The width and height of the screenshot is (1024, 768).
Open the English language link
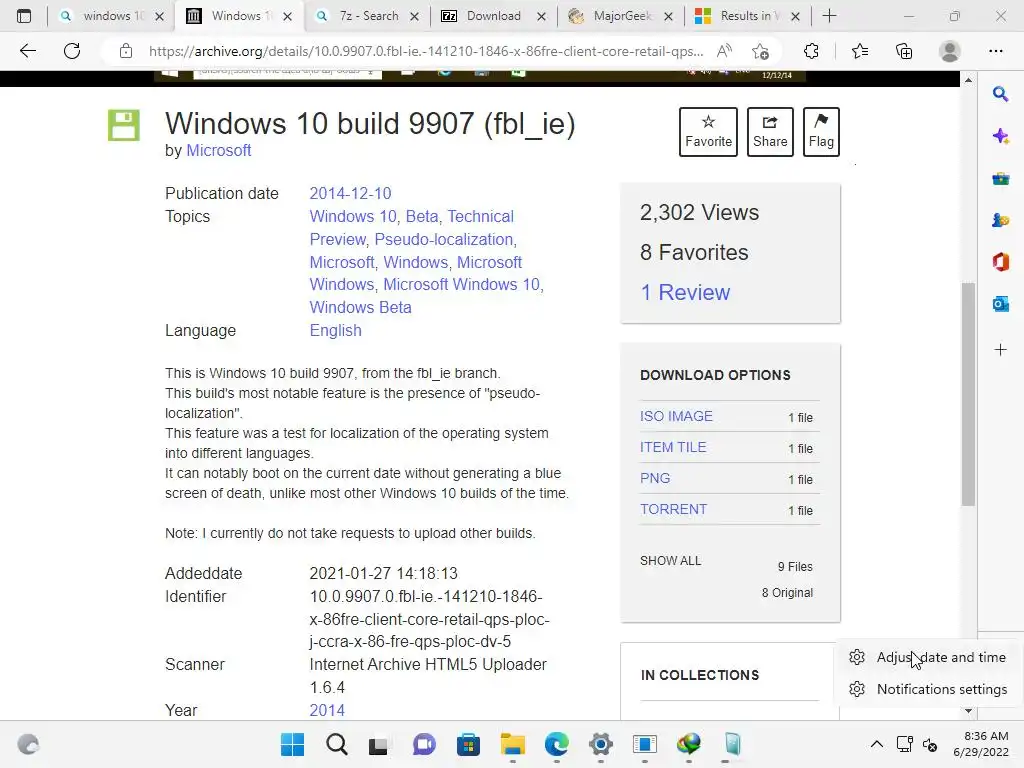(x=335, y=330)
